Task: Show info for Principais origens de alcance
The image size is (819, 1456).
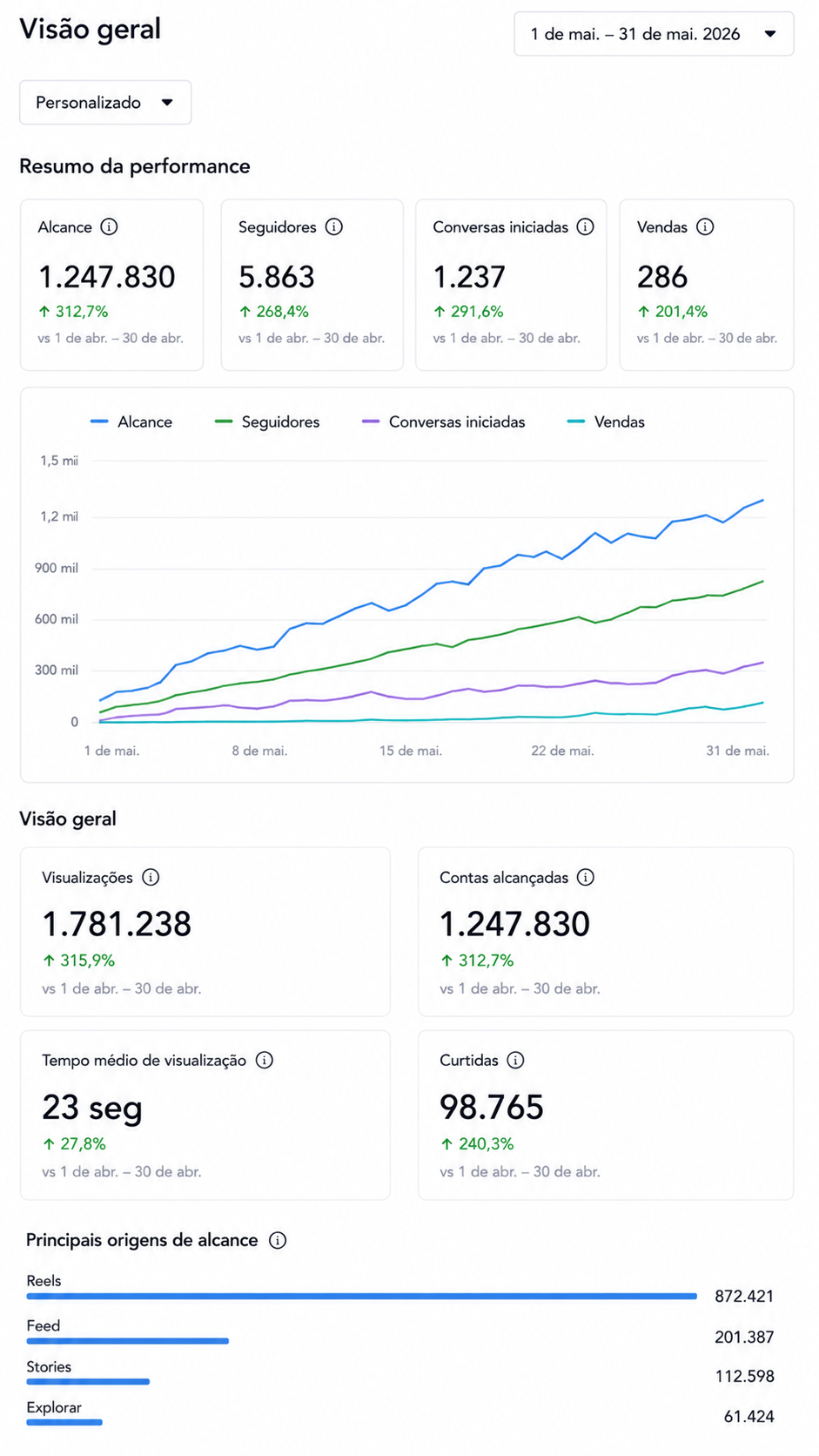Action: coord(278,1241)
